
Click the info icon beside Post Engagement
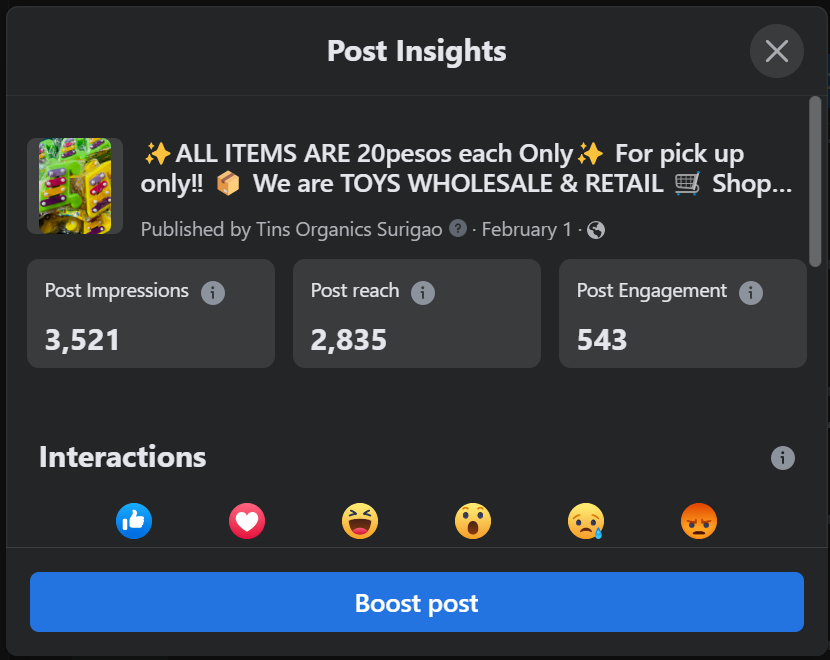pos(751,293)
